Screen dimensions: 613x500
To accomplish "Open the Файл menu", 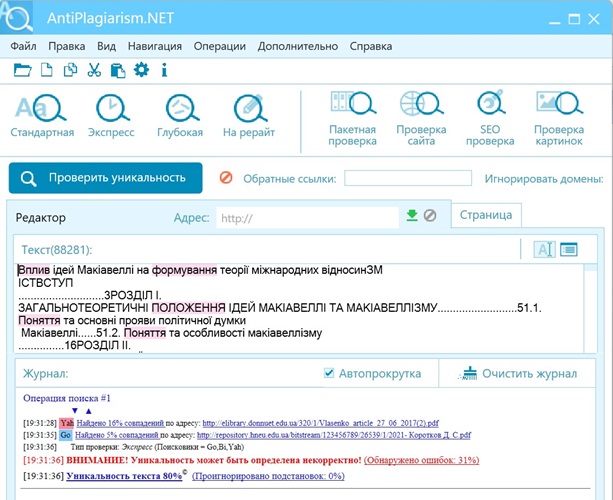I will (23, 46).
